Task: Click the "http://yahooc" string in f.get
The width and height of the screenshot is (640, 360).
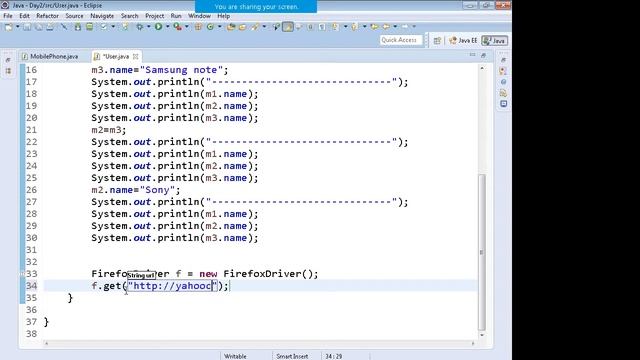Action: [173, 286]
